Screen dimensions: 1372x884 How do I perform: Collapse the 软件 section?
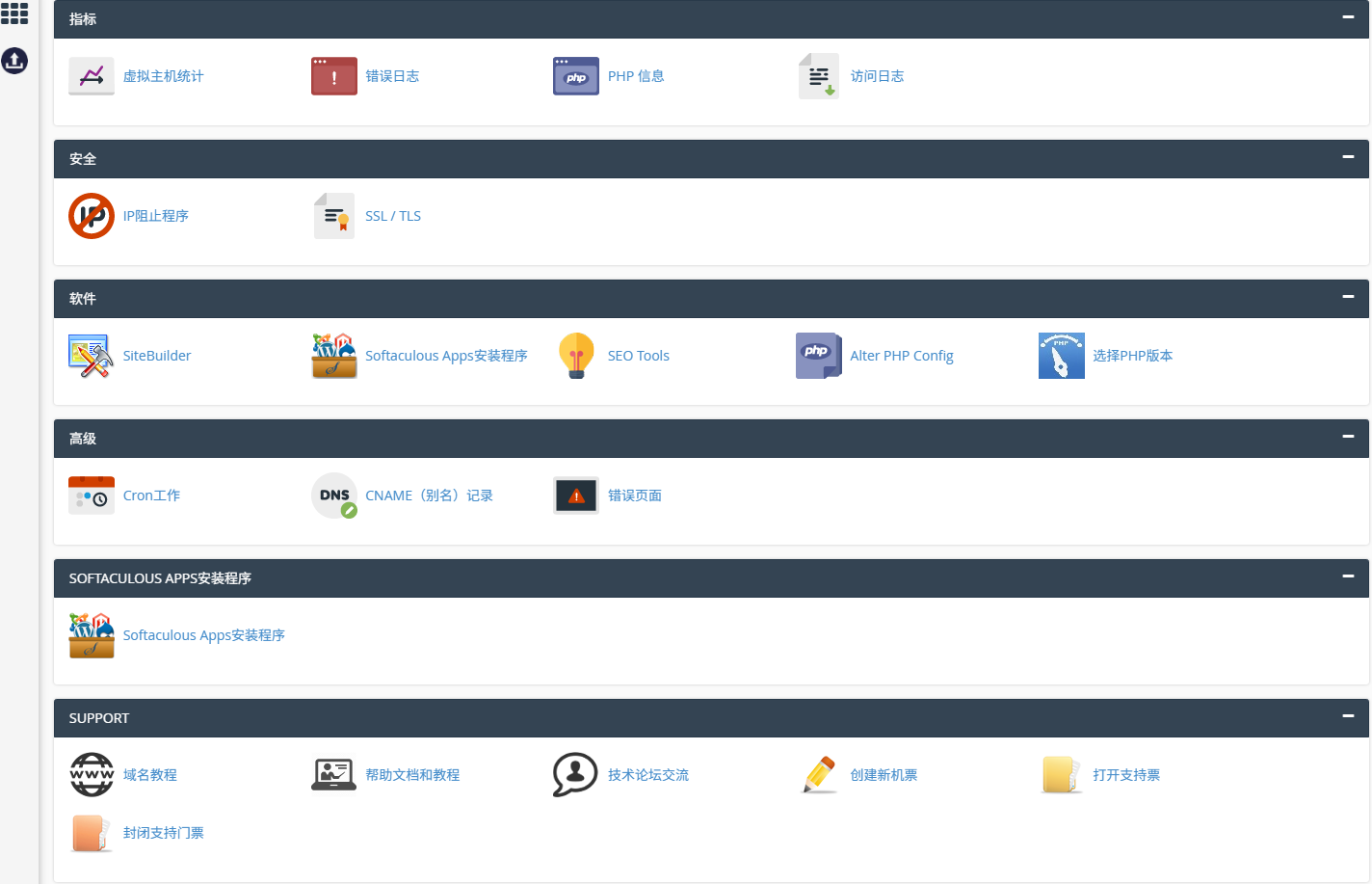1348,297
